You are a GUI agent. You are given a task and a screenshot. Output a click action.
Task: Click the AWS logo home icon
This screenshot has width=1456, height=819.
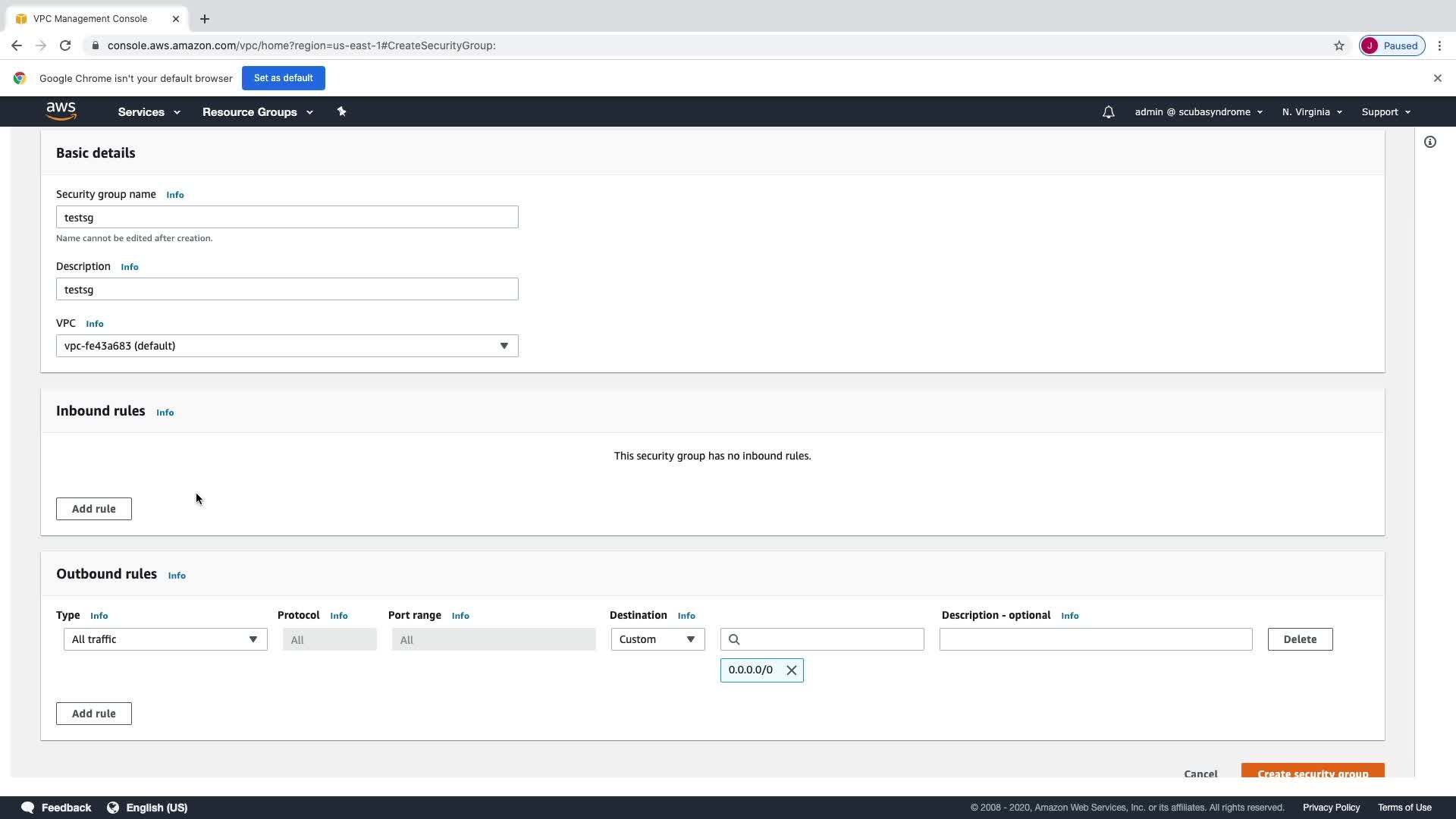(x=61, y=111)
